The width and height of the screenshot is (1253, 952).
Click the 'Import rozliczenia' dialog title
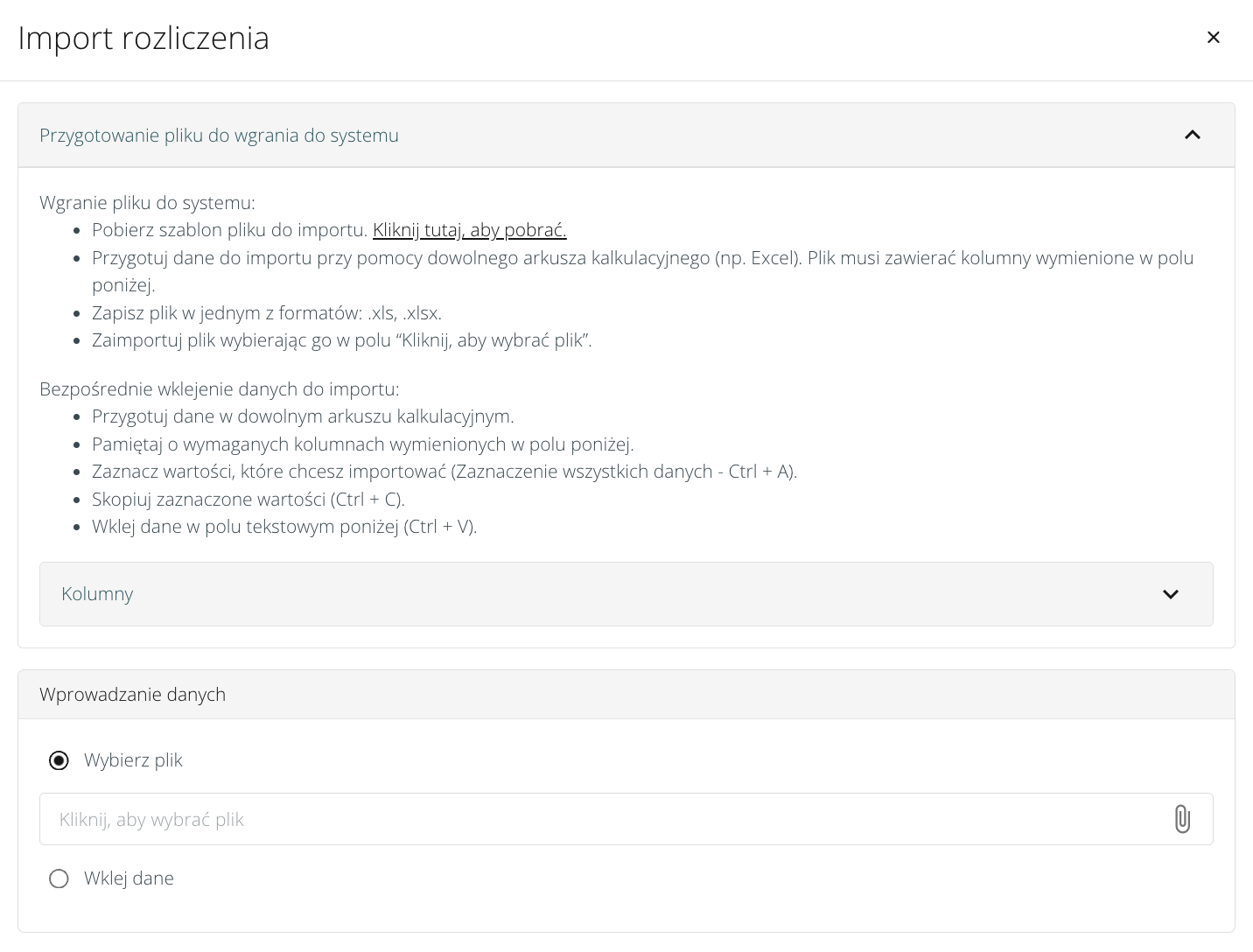143,38
